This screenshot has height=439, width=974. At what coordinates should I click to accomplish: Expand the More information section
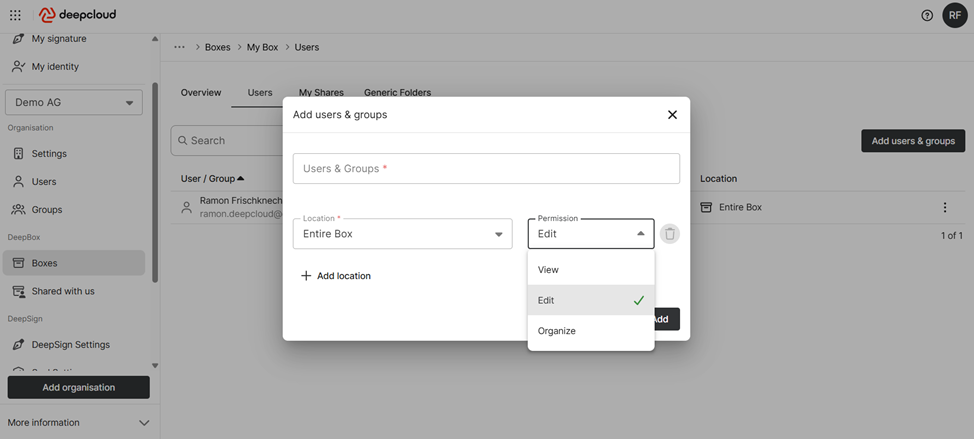tap(79, 422)
